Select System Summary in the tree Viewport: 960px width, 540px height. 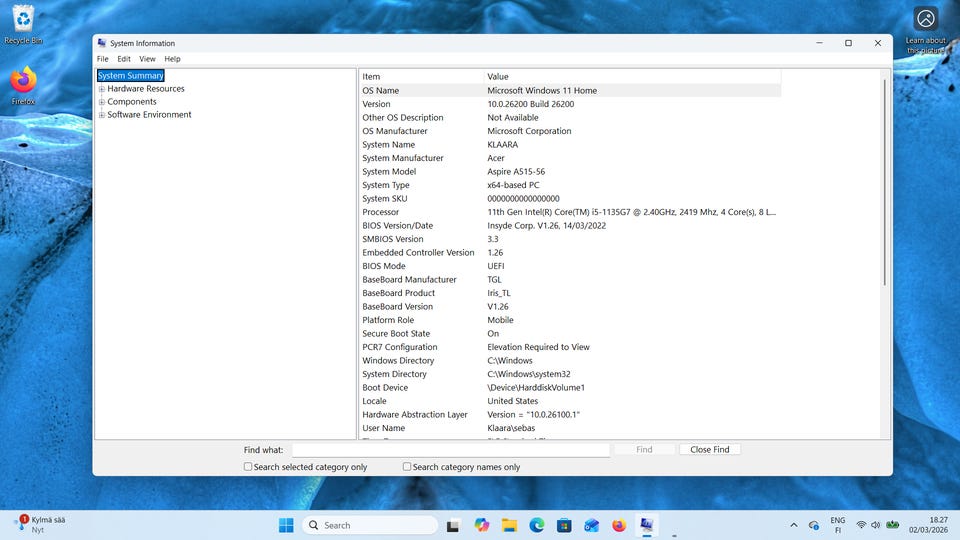130,75
